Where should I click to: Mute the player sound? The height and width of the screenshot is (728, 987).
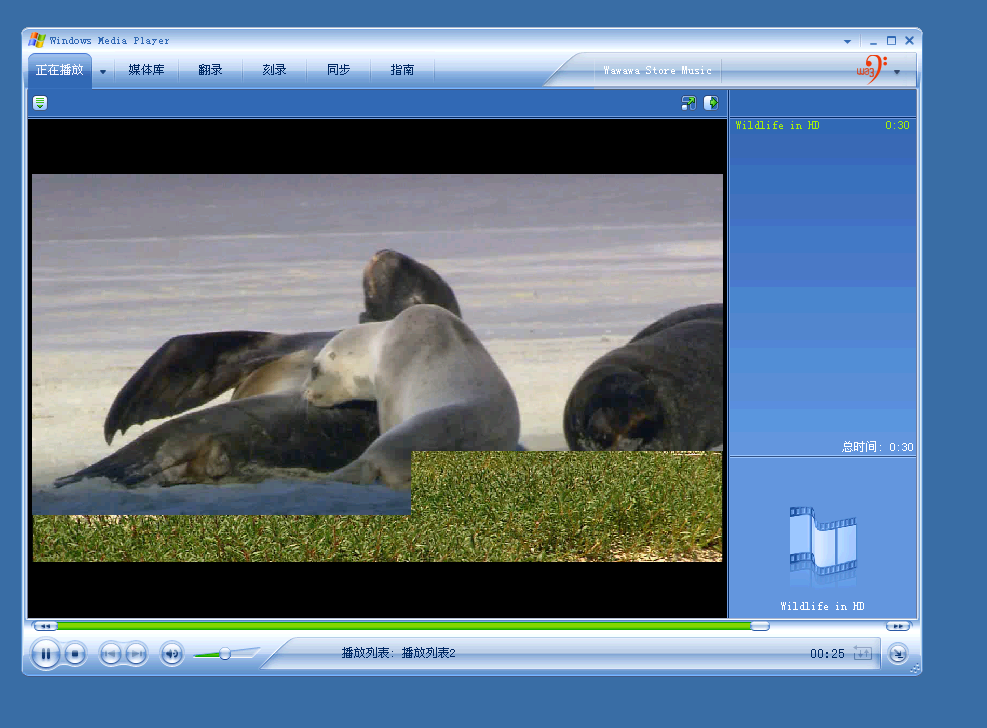click(x=172, y=654)
